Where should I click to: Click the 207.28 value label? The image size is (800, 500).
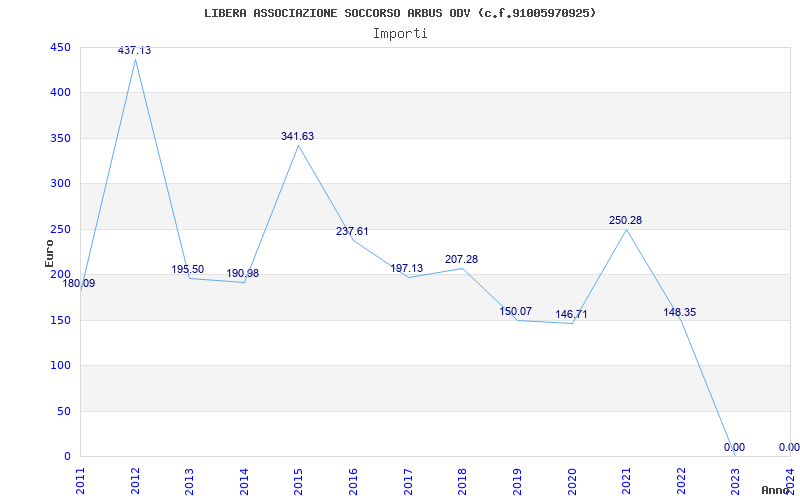pos(461,259)
